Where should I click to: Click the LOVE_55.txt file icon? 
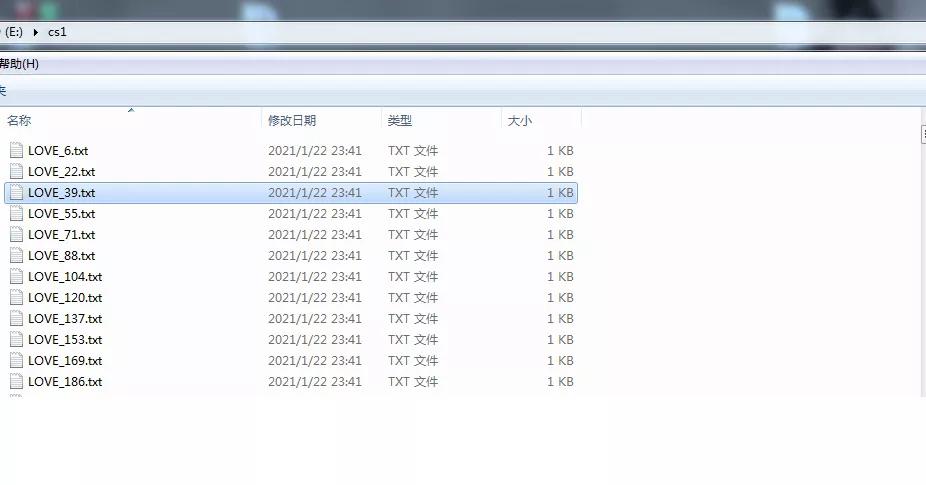tap(17, 213)
